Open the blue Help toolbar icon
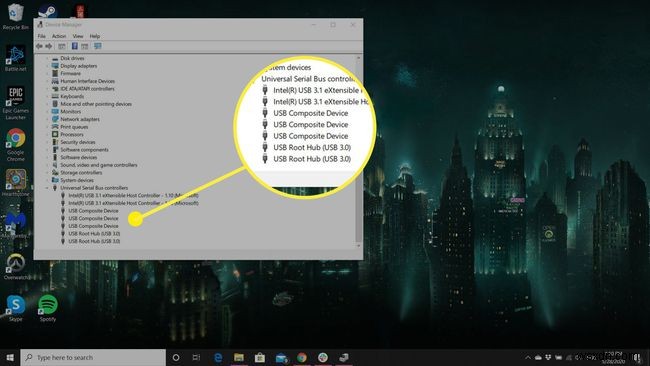Image resolution: width=650 pixels, height=366 pixels. [75, 46]
